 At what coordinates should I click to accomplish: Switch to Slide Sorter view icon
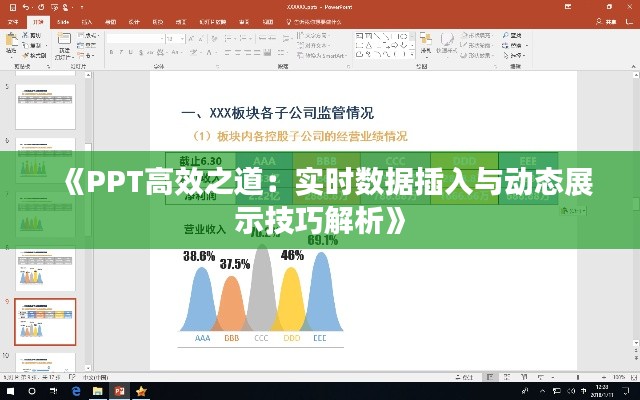[x=507, y=377]
